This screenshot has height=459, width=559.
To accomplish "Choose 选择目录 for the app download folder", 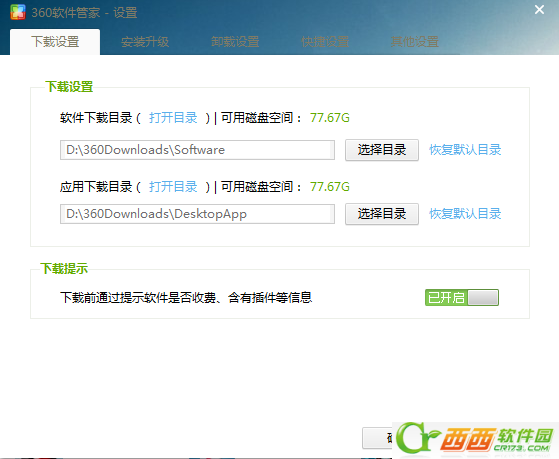I will click(x=382, y=214).
